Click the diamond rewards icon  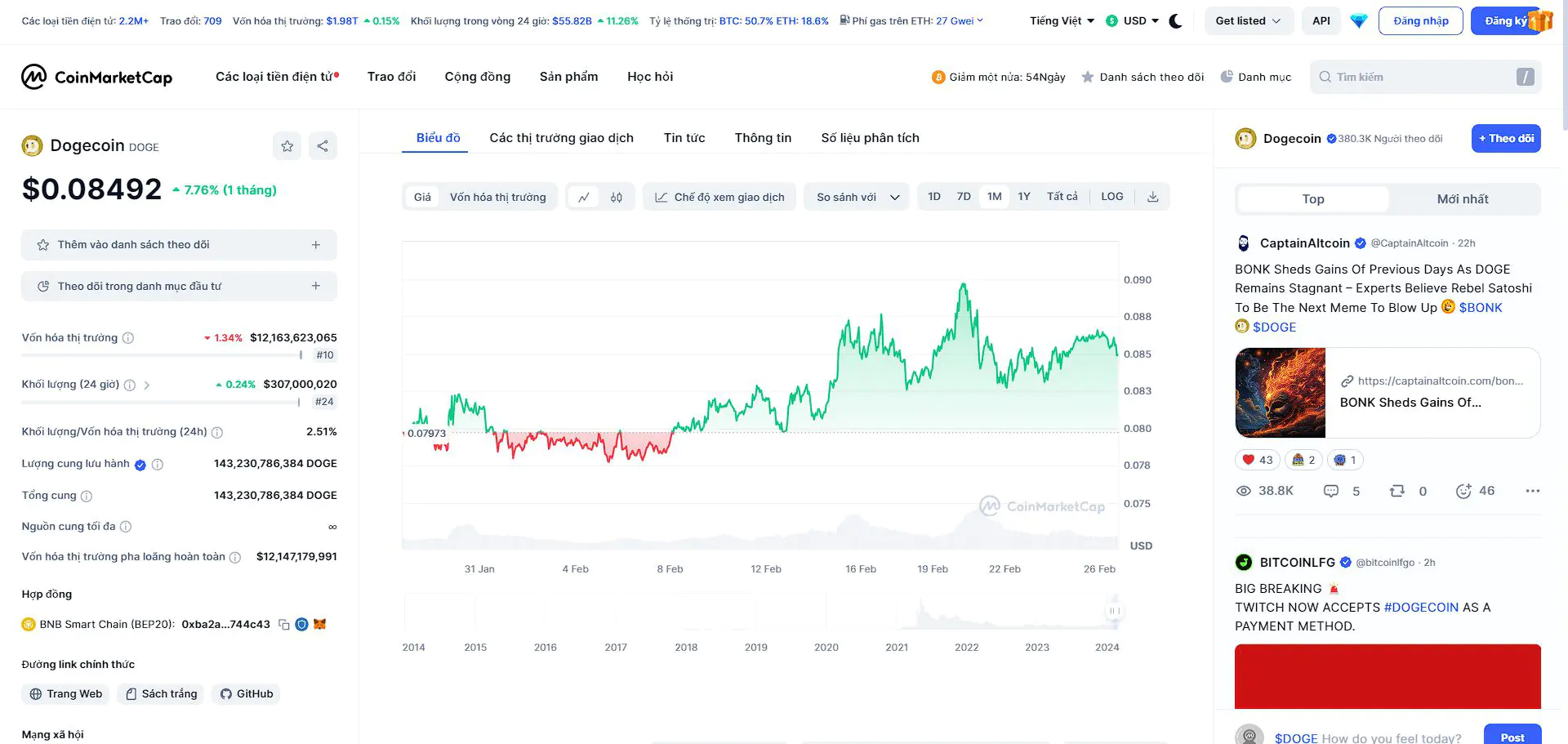(1359, 21)
